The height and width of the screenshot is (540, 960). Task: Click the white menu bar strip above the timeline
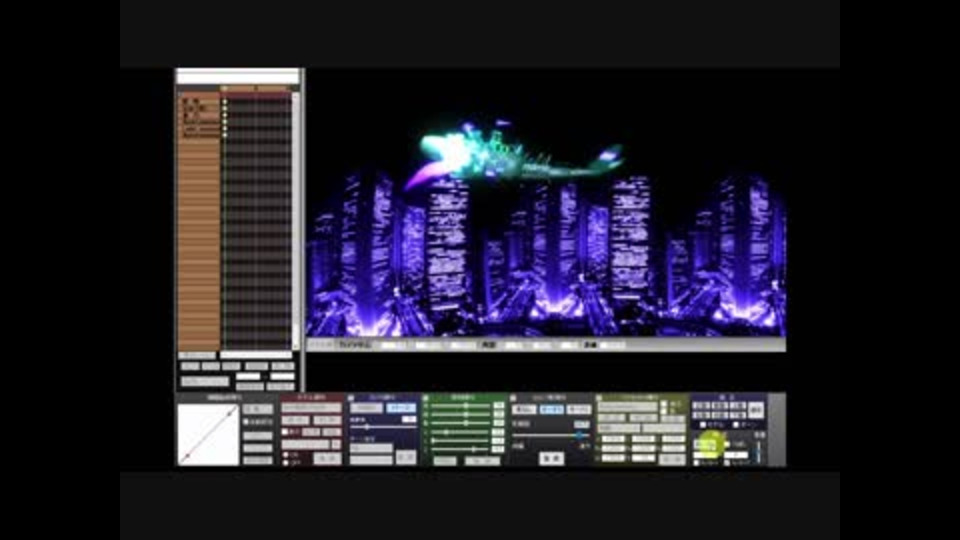pyautogui.click(x=238, y=77)
